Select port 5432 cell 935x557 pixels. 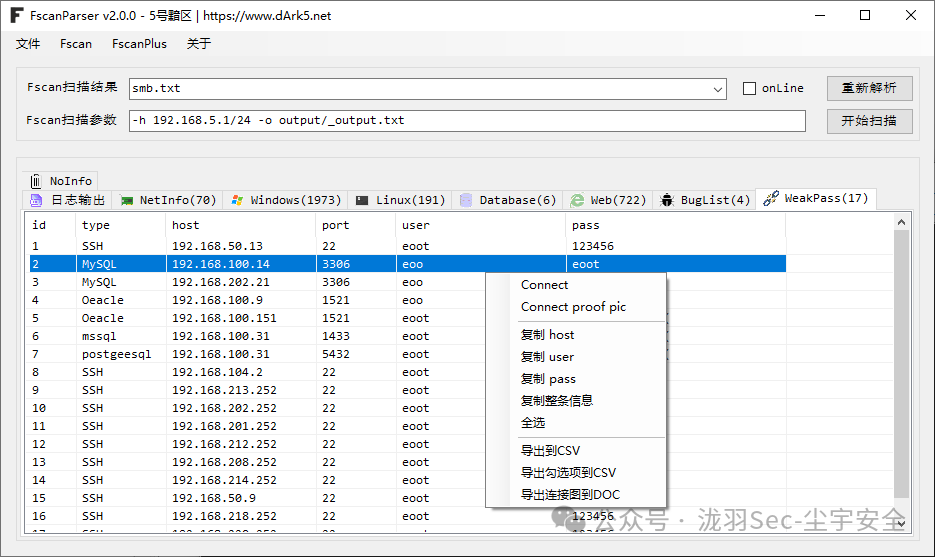tap(355, 354)
